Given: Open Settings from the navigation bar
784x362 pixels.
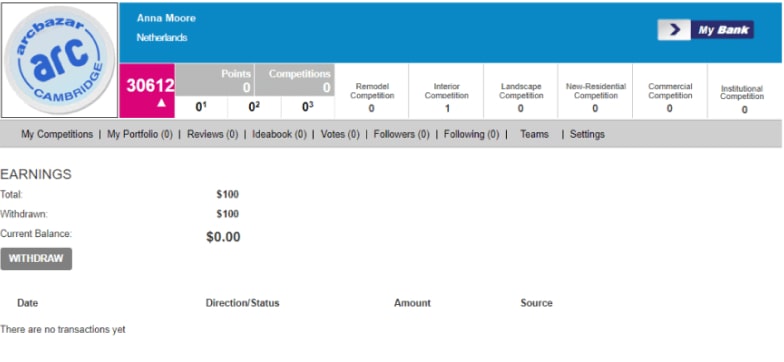Looking at the screenshot, I should [587, 134].
